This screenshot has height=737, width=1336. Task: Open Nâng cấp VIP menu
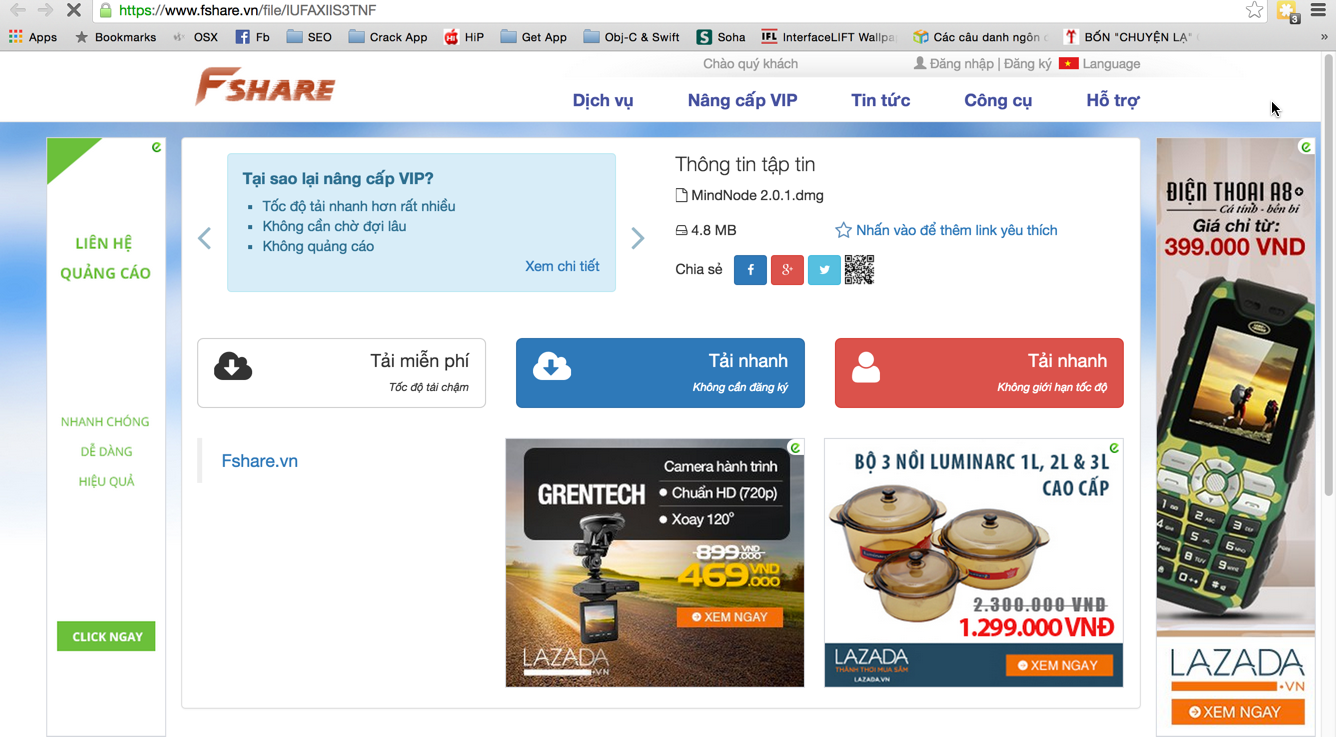point(742,100)
